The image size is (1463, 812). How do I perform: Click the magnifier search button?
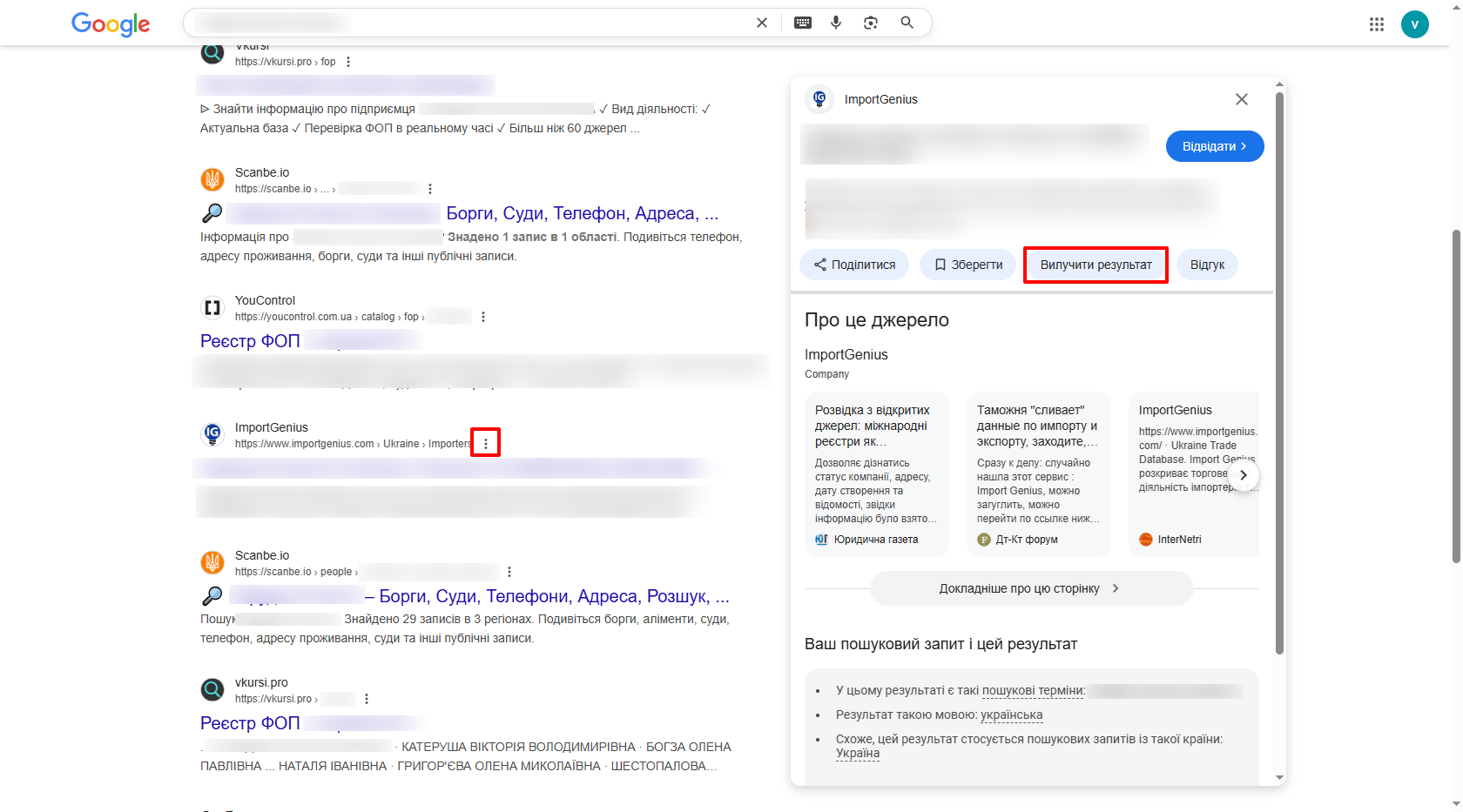[907, 23]
